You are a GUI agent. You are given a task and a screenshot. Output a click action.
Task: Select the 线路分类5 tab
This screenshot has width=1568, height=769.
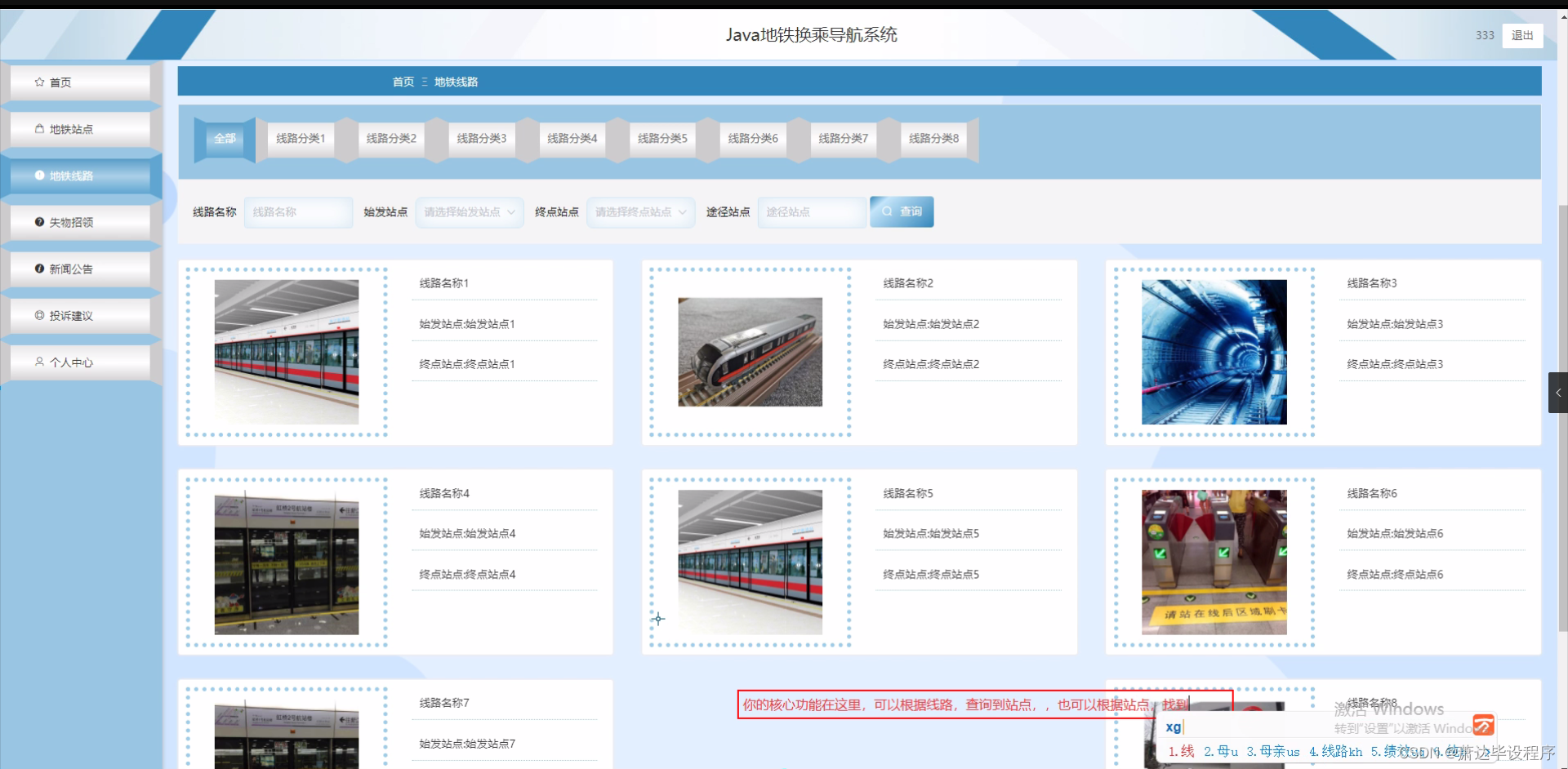(x=662, y=139)
